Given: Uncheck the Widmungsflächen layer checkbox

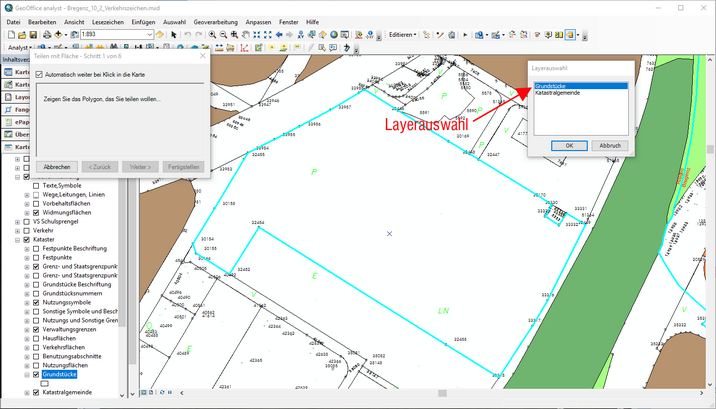Looking at the screenshot, I should [37, 212].
